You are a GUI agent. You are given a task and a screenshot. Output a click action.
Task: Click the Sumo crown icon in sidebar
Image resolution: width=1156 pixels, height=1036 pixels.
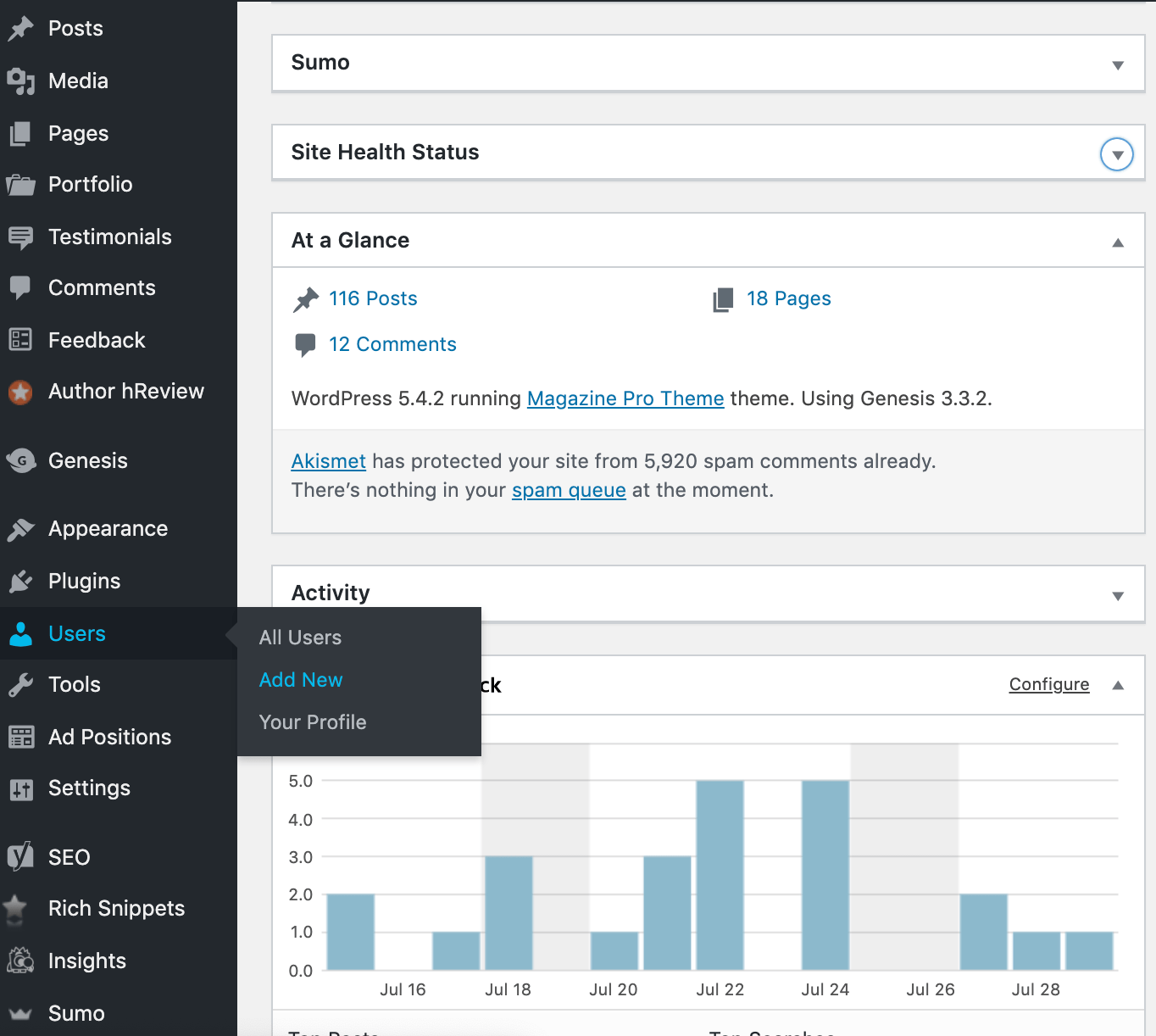tap(20, 1014)
